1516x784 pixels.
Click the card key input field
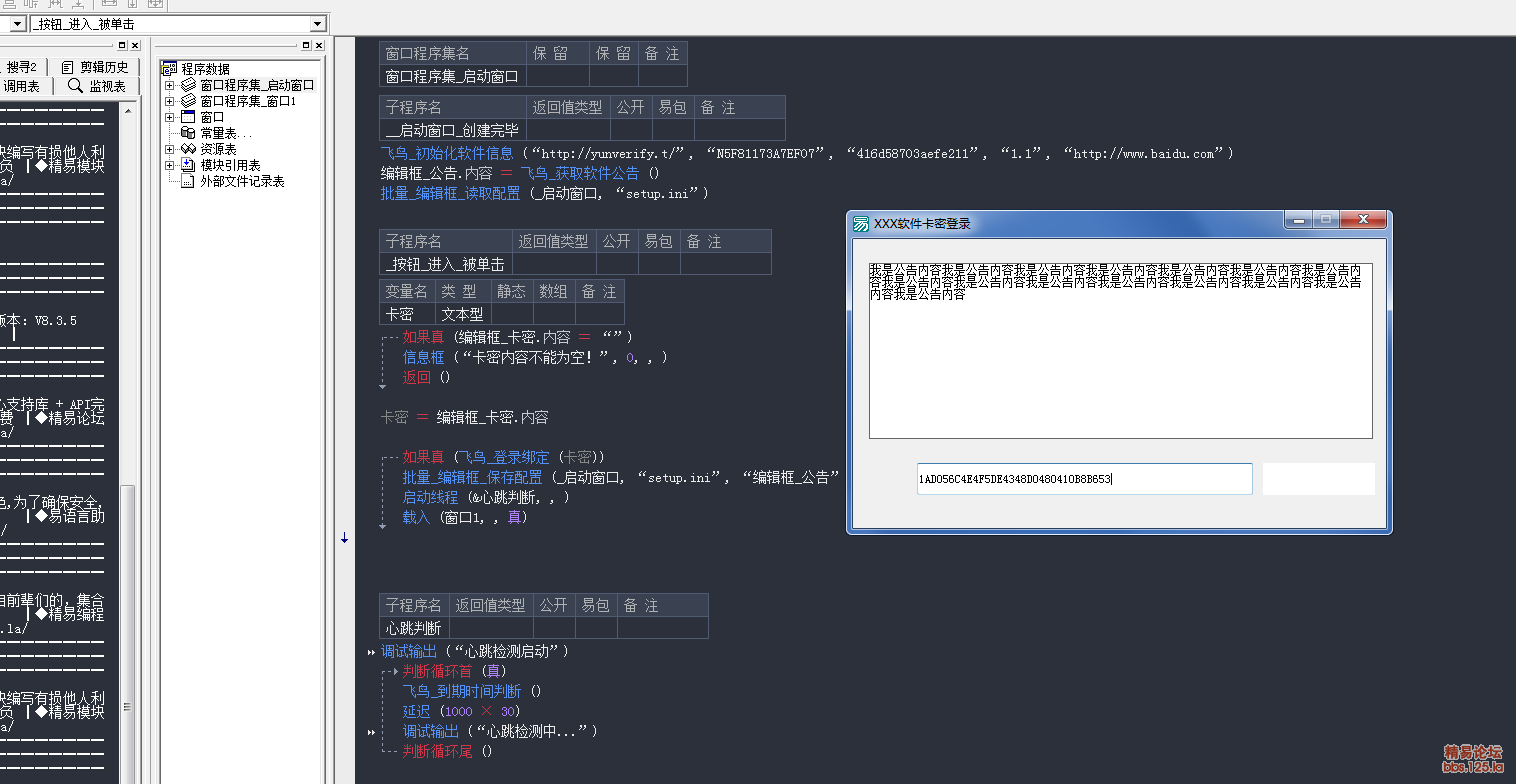1084,479
